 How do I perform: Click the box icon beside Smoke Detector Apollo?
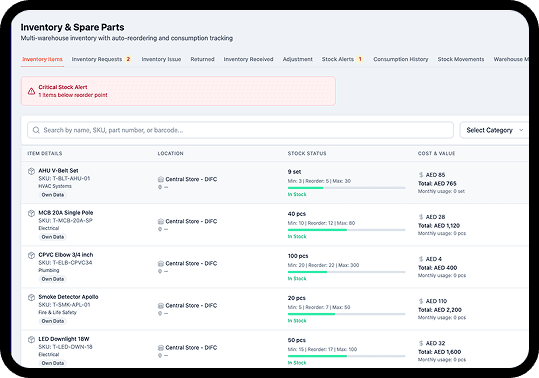point(31,297)
